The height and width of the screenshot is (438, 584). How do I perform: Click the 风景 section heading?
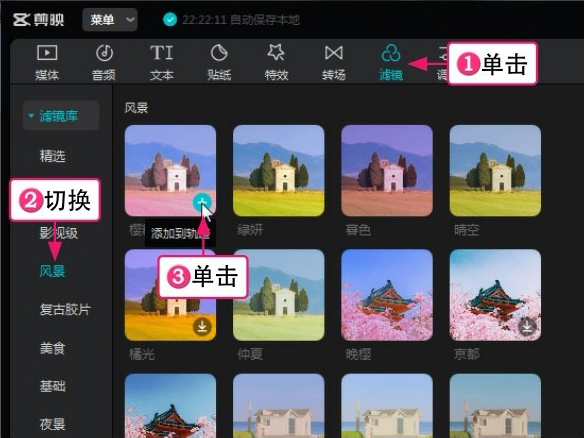point(136,108)
